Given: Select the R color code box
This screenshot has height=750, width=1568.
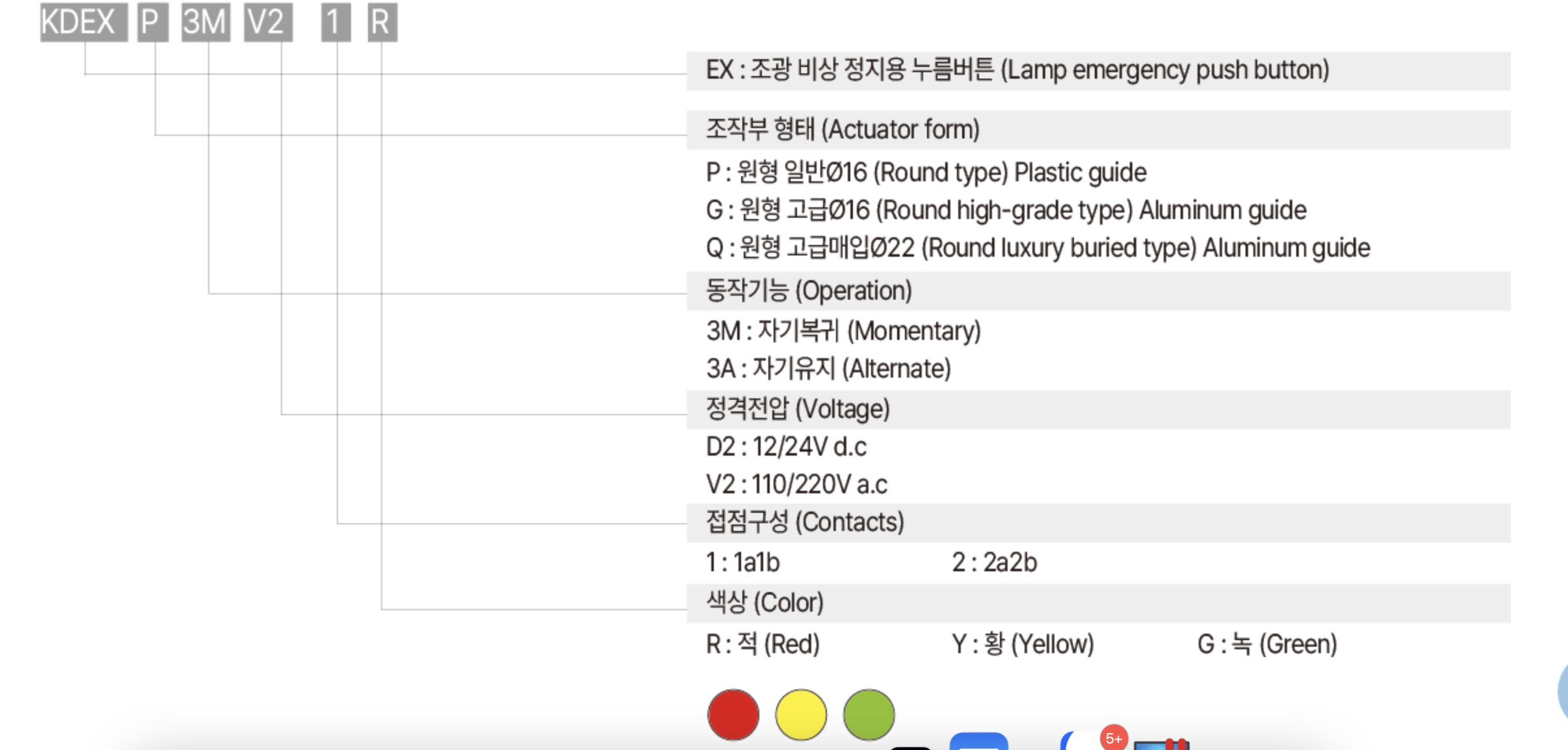Looking at the screenshot, I should (382, 22).
